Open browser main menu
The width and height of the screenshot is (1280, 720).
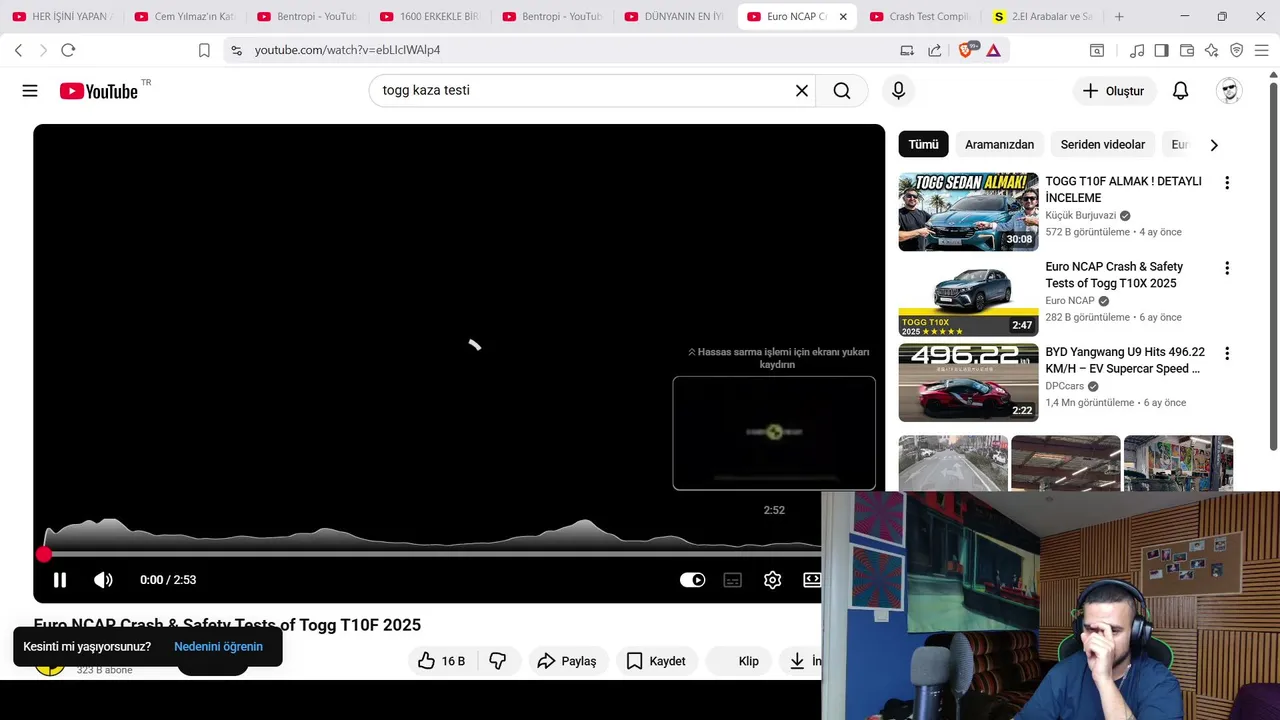1262,50
